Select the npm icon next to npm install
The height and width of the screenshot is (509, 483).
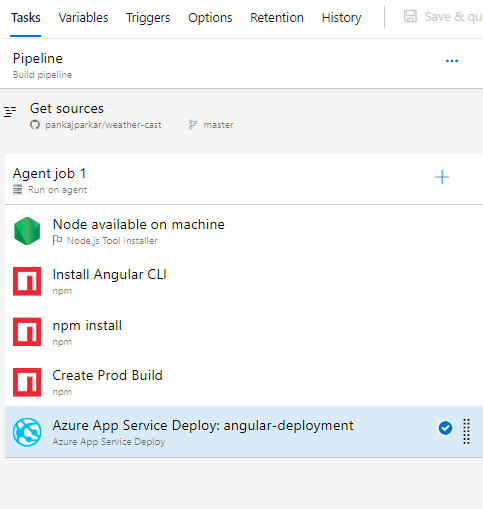[x=27, y=332]
